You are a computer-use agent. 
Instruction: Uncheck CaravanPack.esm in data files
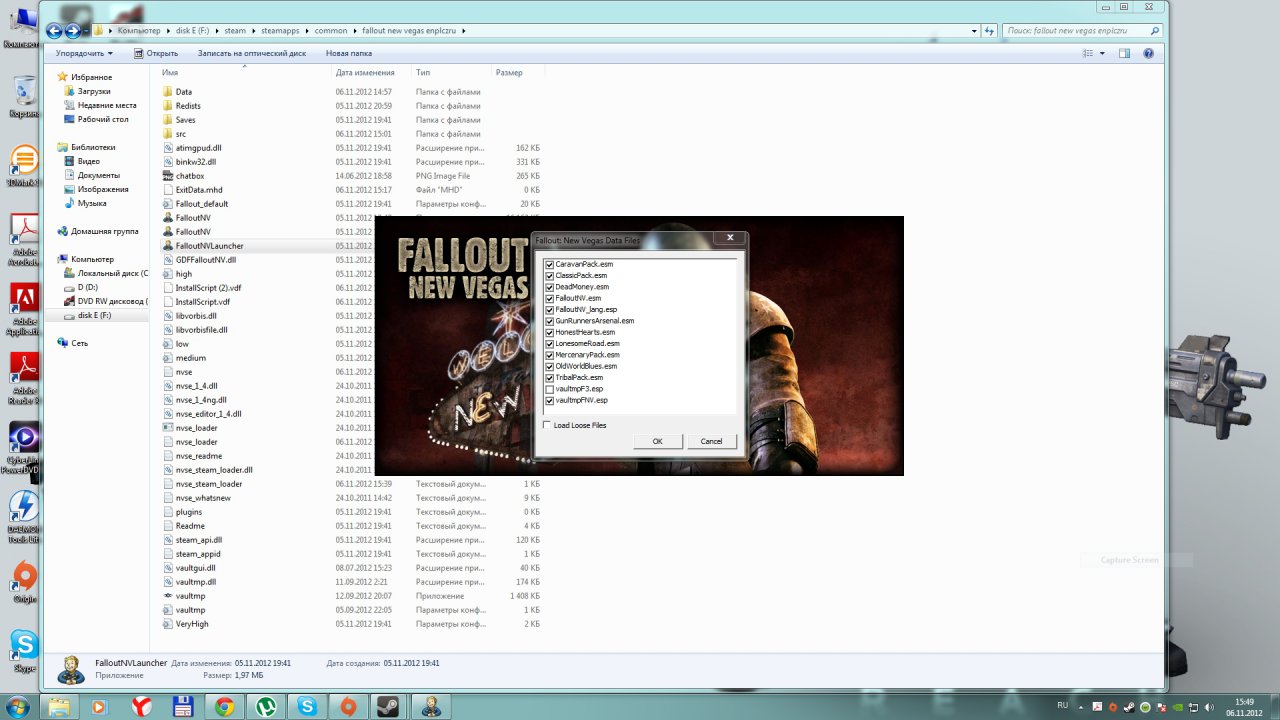pyautogui.click(x=550, y=264)
